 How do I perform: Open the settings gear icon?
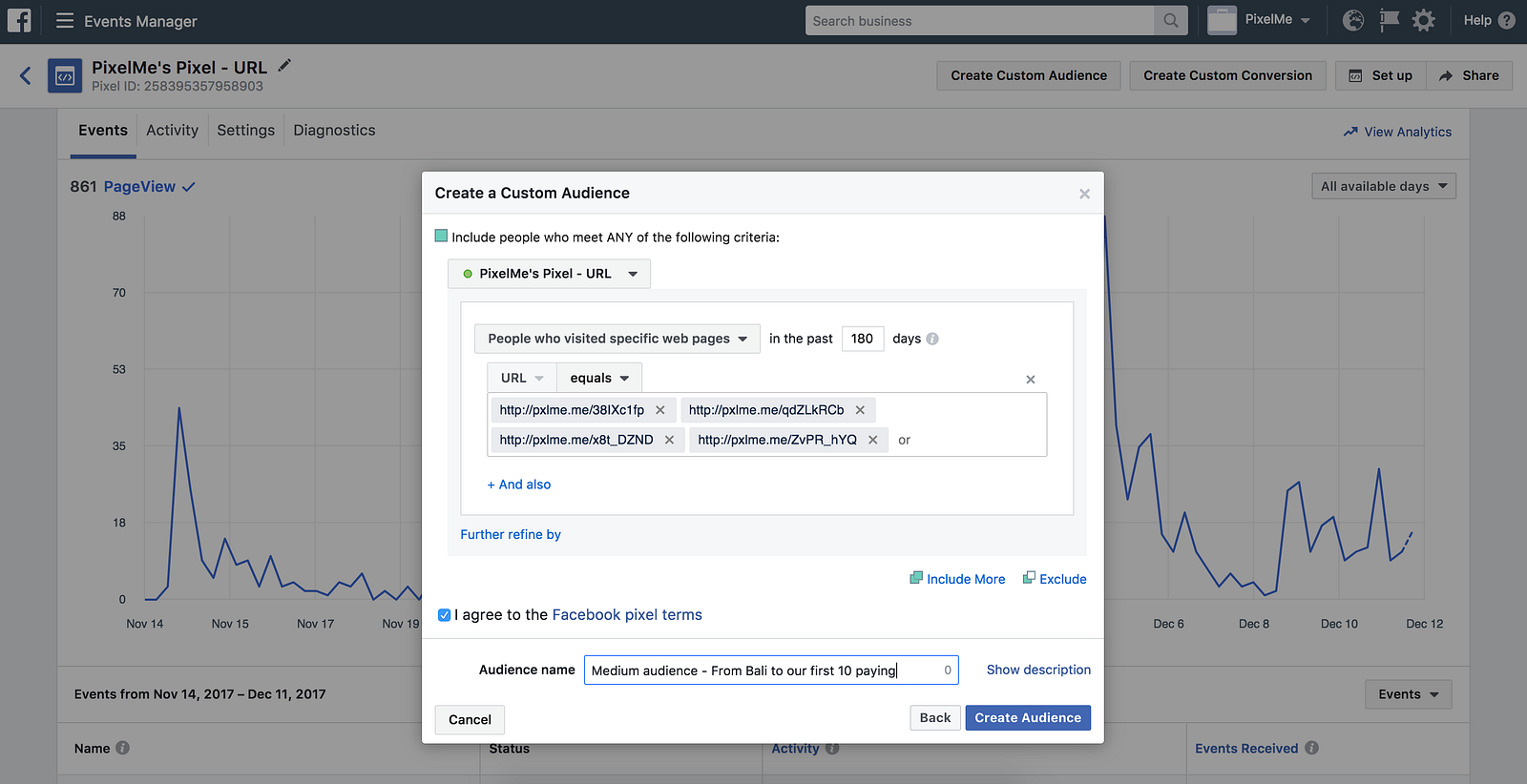coord(1424,20)
